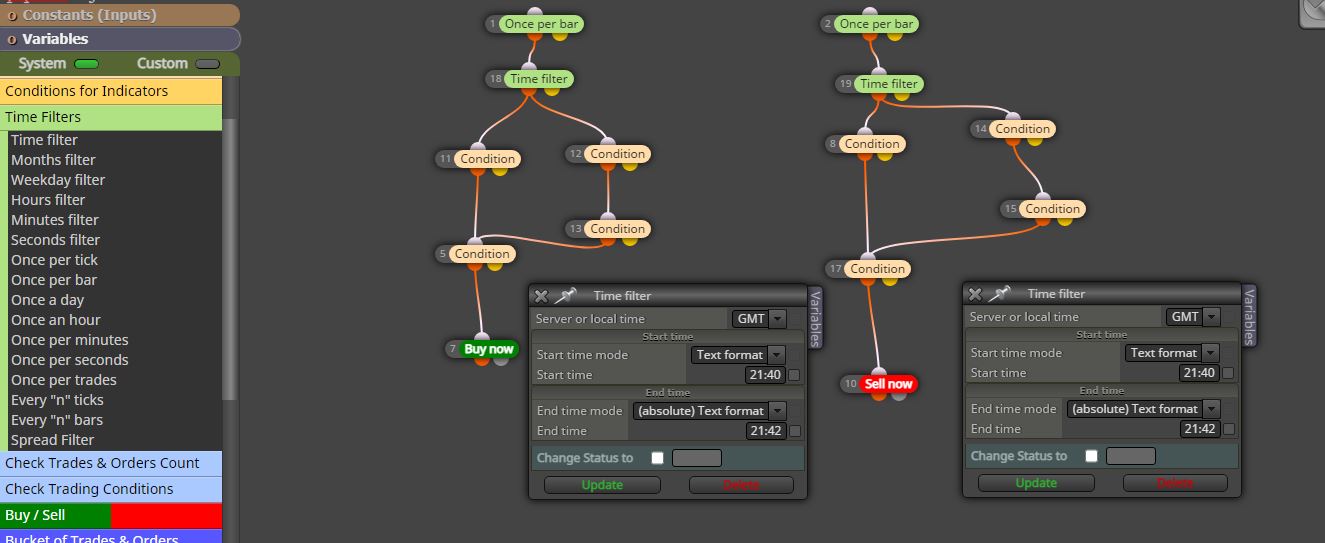Pin the right Time filter dialog
The image size is (1325, 543).
coord(999,293)
